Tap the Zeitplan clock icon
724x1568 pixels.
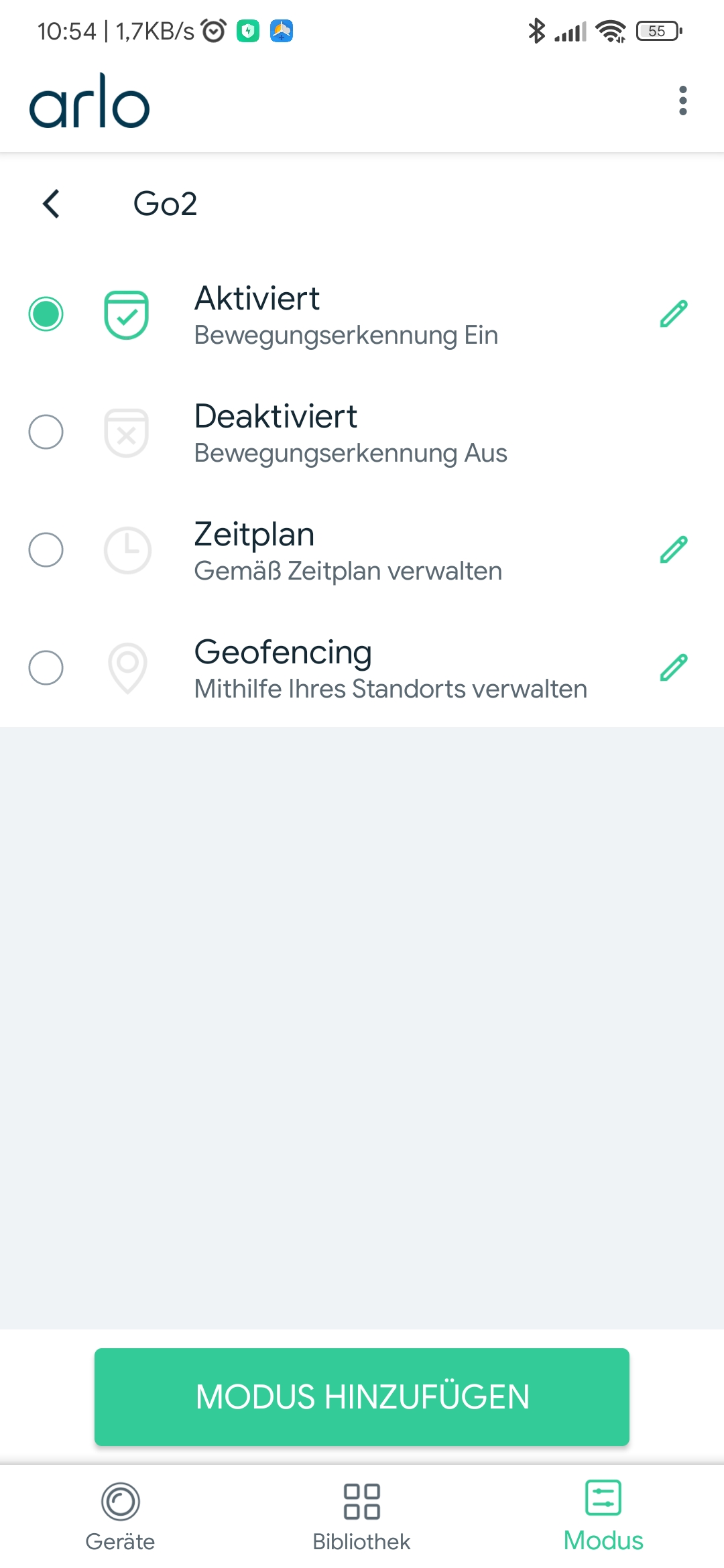pyautogui.click(x=127, y=550)
